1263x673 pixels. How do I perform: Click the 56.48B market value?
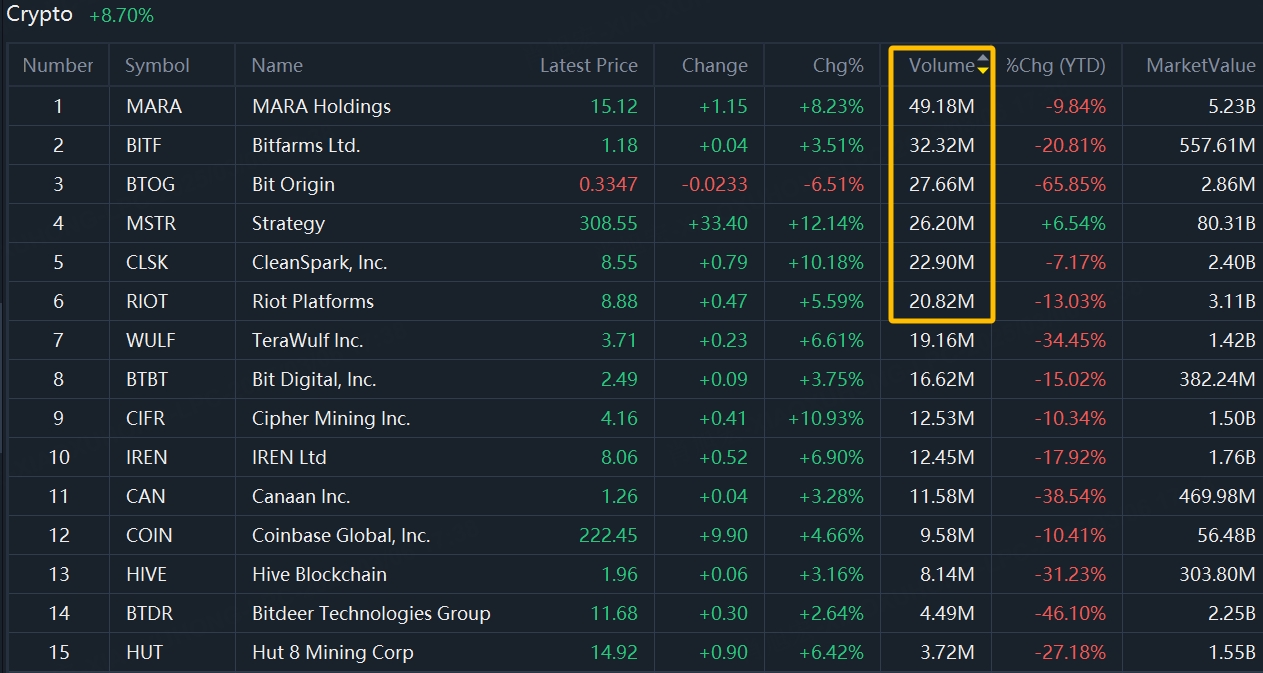[1226, 535]
